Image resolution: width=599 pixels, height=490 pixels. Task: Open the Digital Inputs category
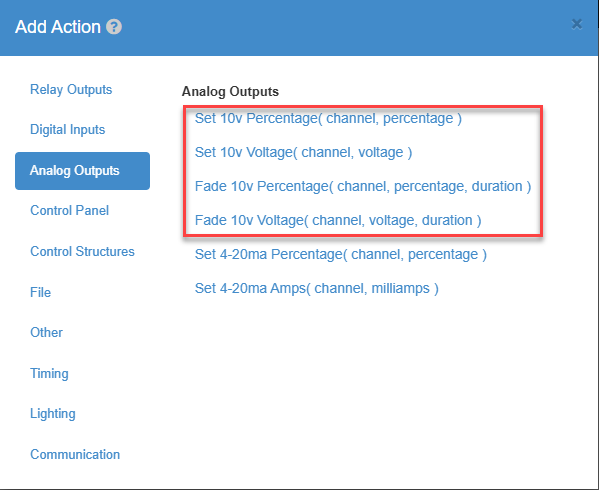tap(68, 129)
